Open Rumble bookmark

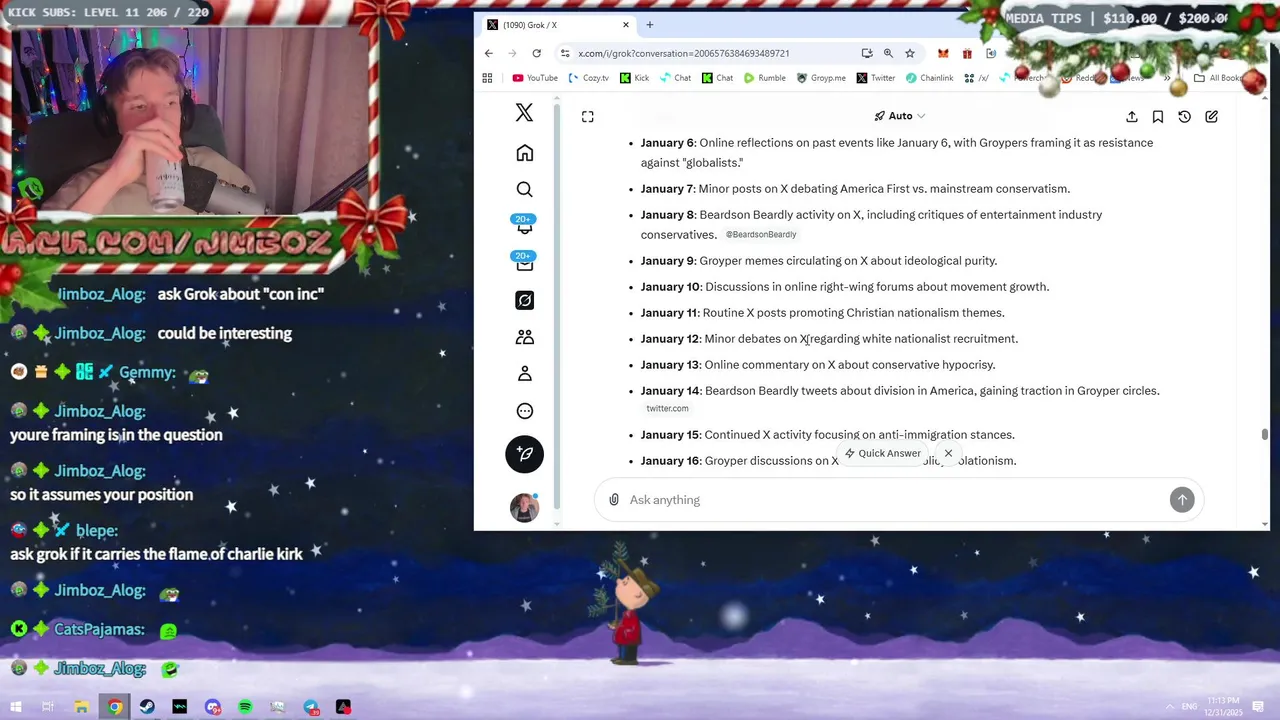click(x=764, y=78)
